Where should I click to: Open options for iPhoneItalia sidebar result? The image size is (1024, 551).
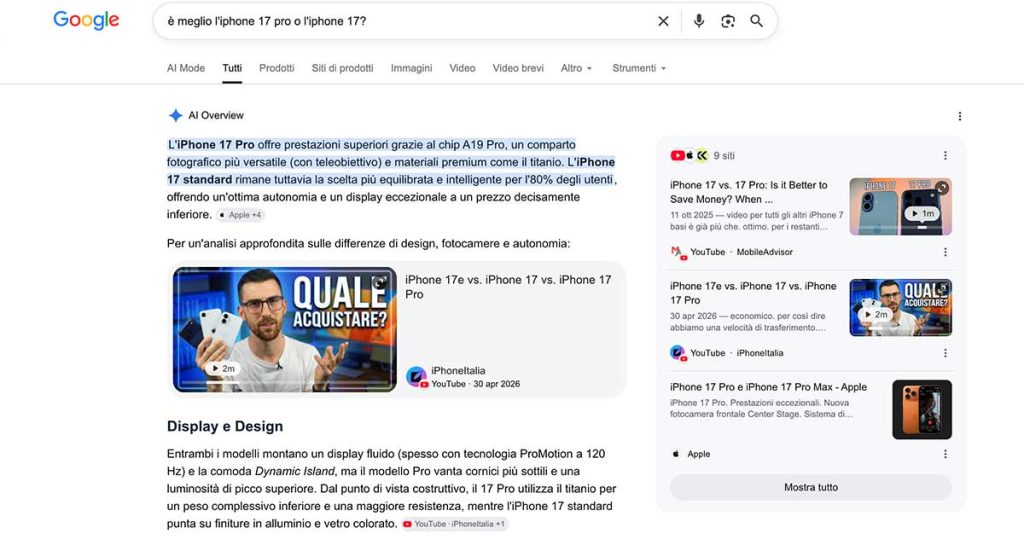(x=945, y=353)
